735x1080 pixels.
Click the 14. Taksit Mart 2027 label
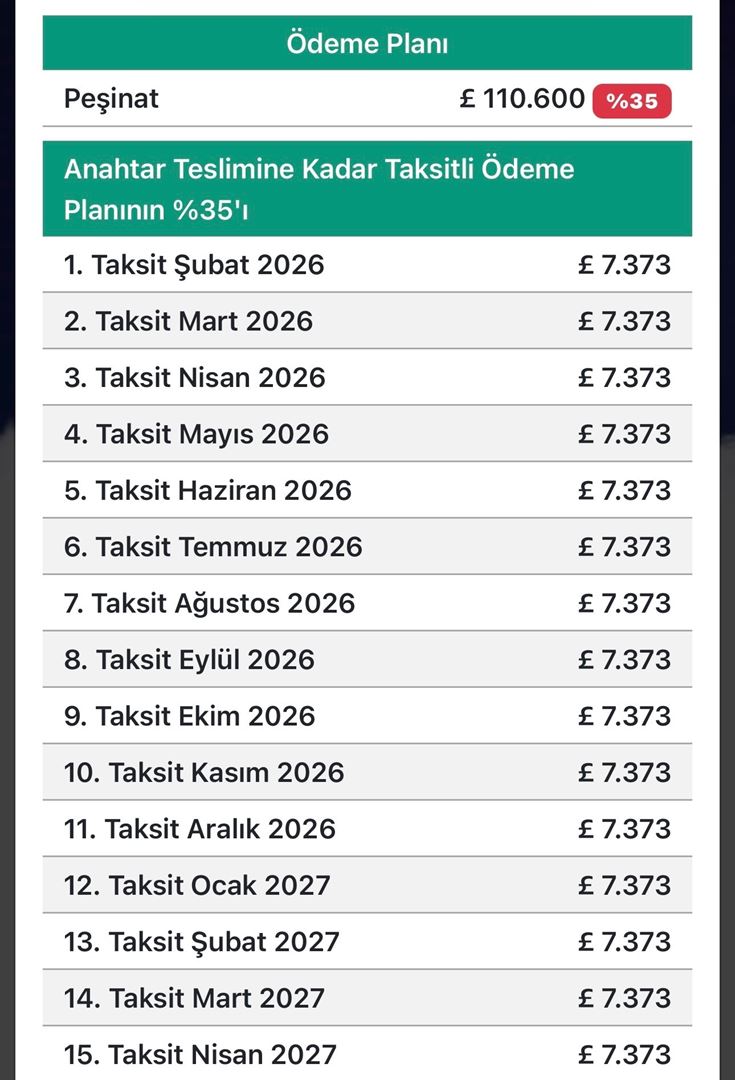tap(195, 998)
